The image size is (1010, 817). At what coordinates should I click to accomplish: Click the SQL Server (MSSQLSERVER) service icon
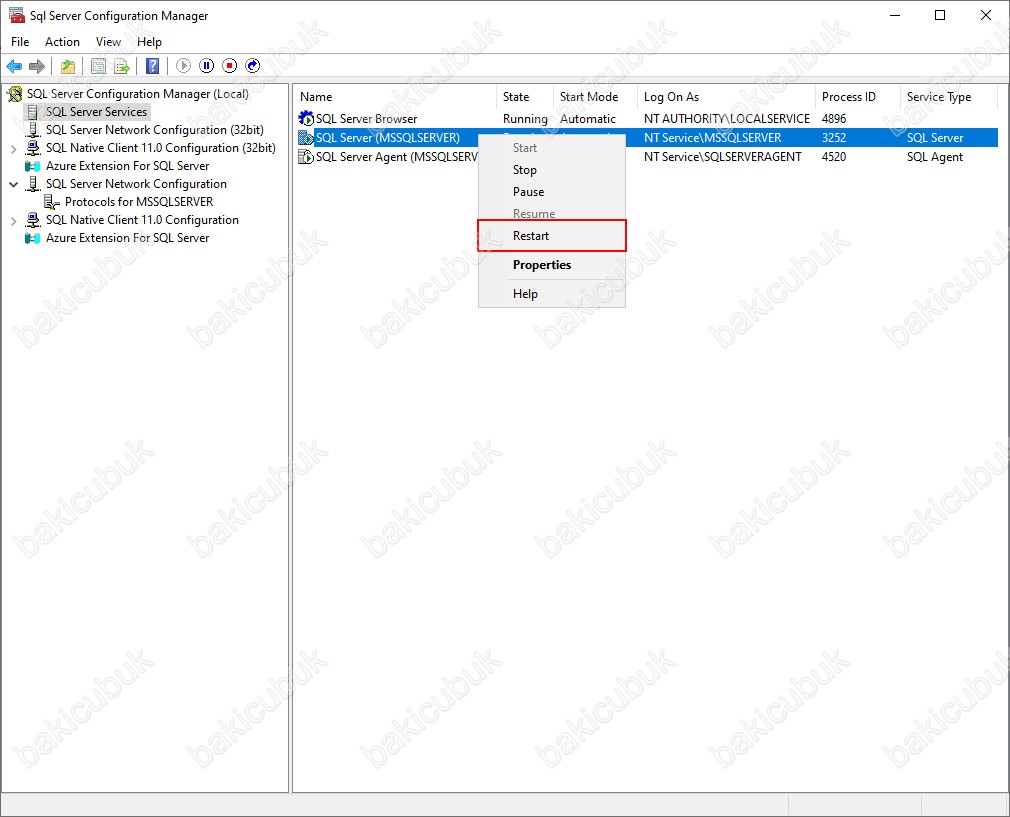pyautogui.click(x=306, y=138)
